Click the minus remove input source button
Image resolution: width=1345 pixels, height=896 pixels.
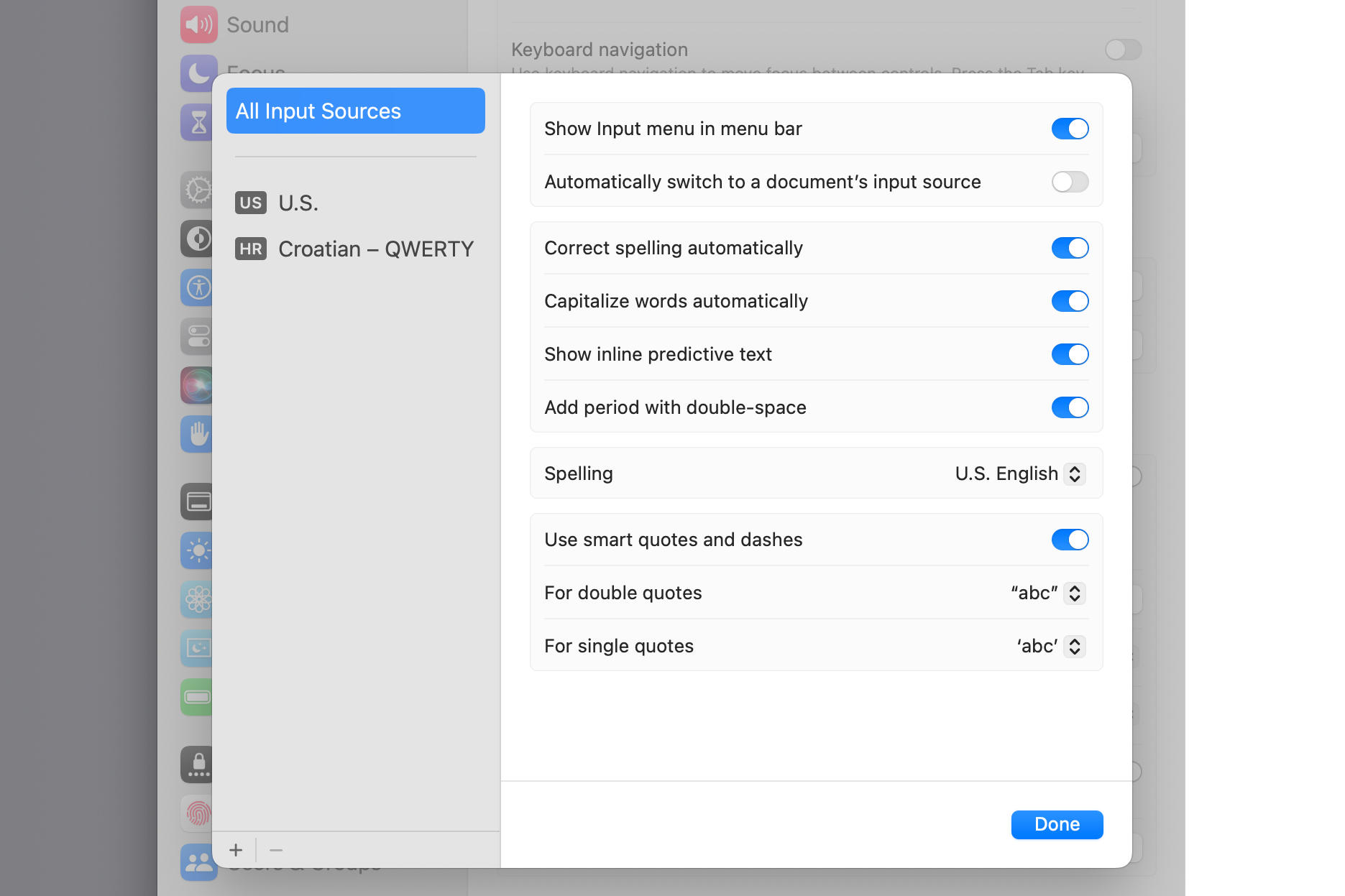pyautogui.click(x=276, y=850)
